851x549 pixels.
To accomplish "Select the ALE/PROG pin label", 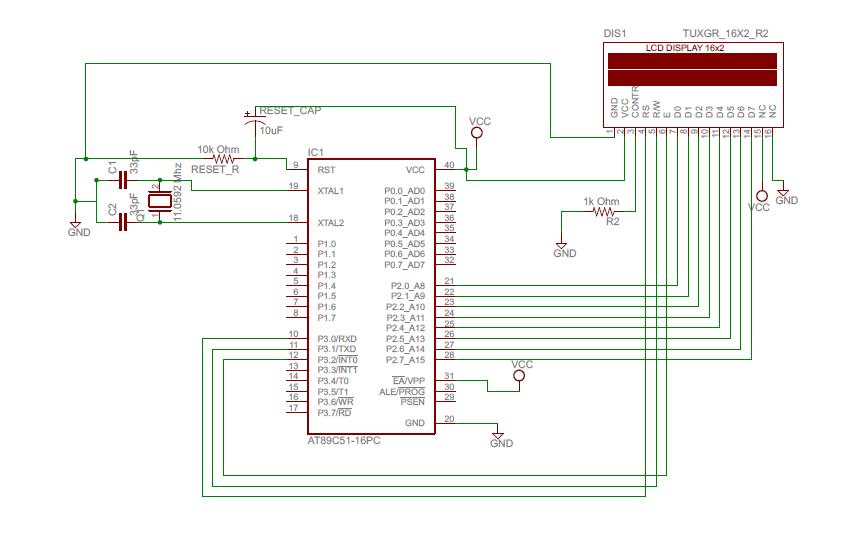I will (x=402, y=392).
